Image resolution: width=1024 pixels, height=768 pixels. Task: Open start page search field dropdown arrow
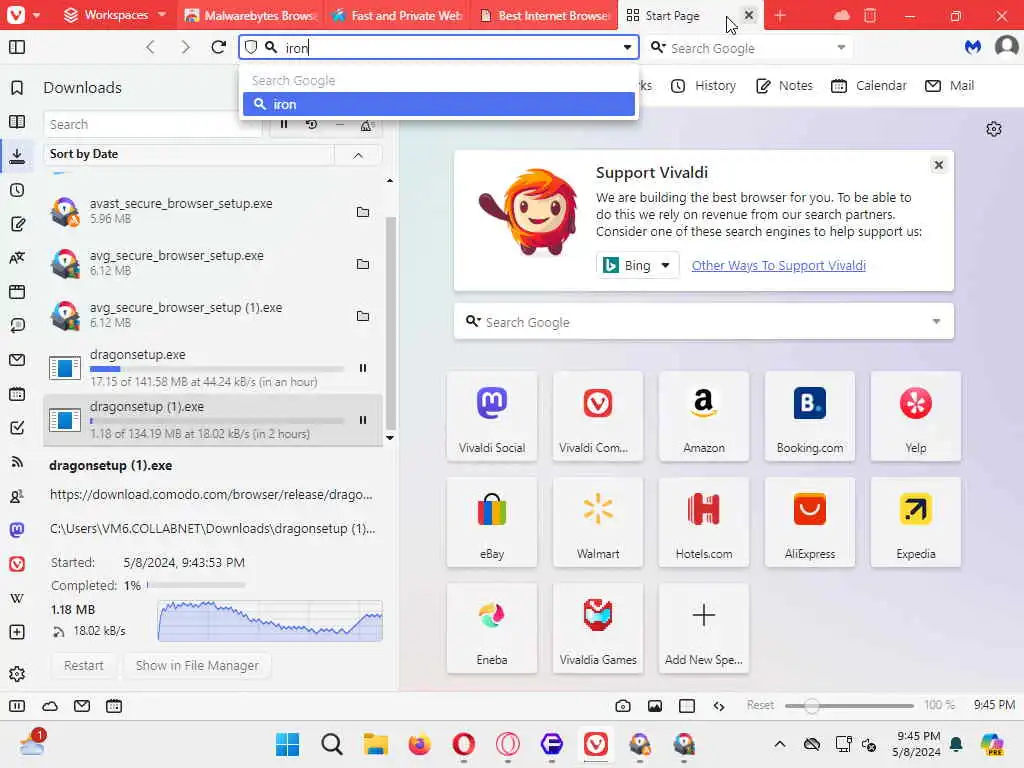936,321
